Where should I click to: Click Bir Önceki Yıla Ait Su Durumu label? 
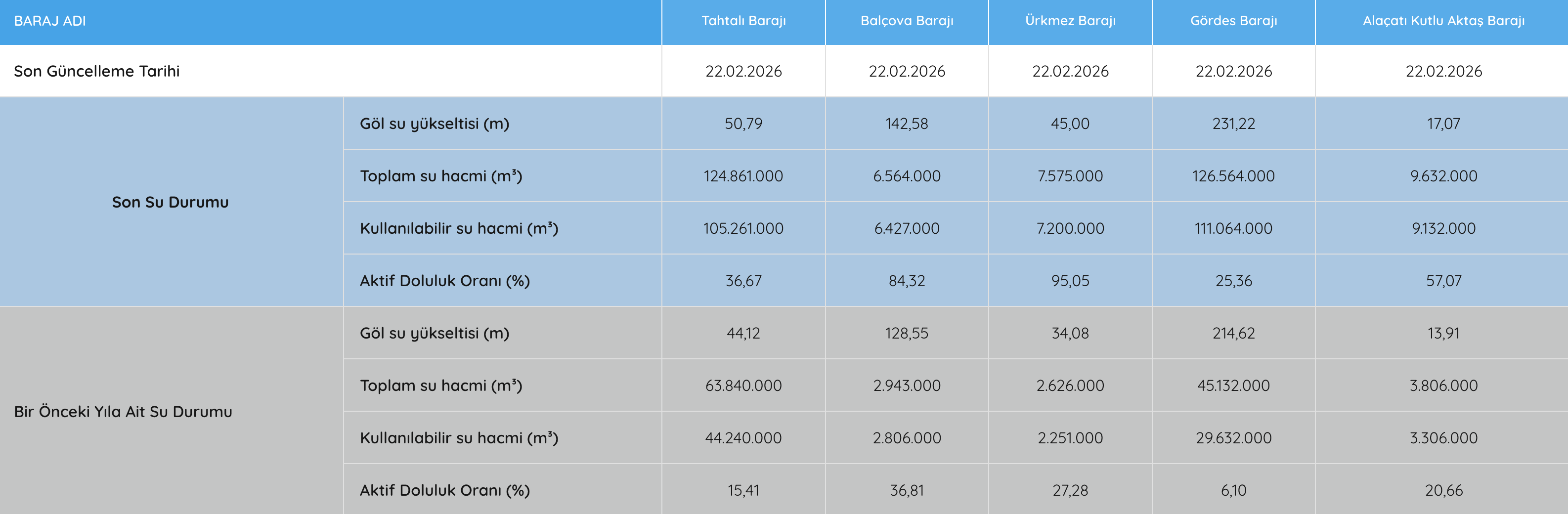point(123,412)
